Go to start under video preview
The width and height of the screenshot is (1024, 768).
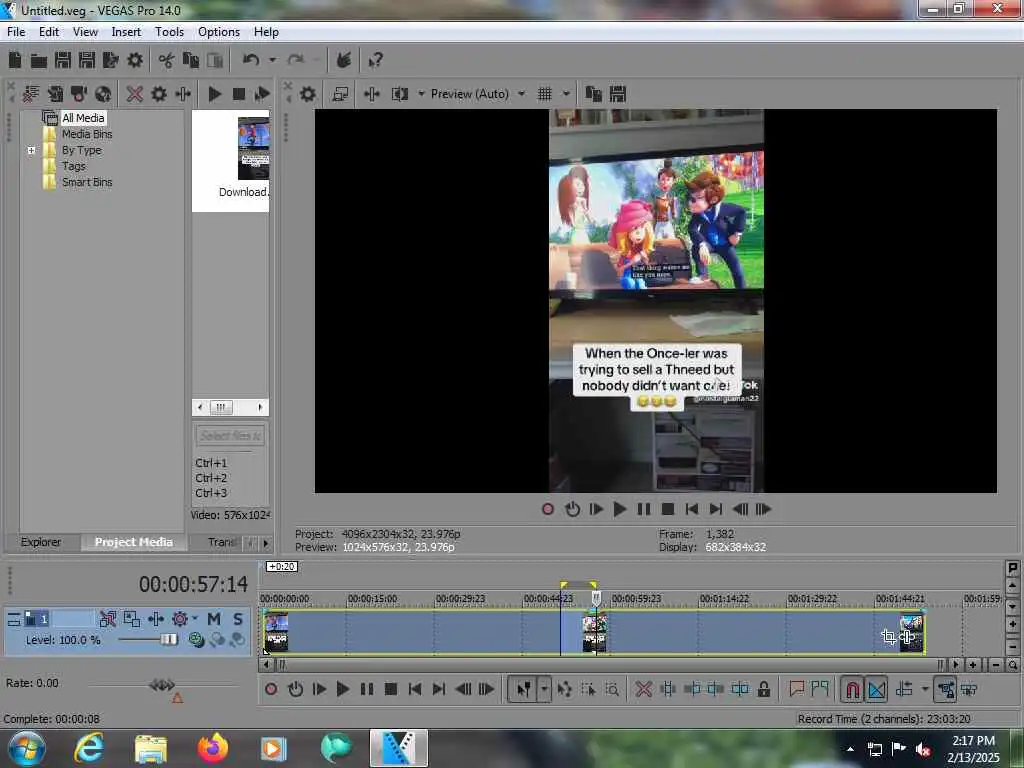(x=692, y=509)
